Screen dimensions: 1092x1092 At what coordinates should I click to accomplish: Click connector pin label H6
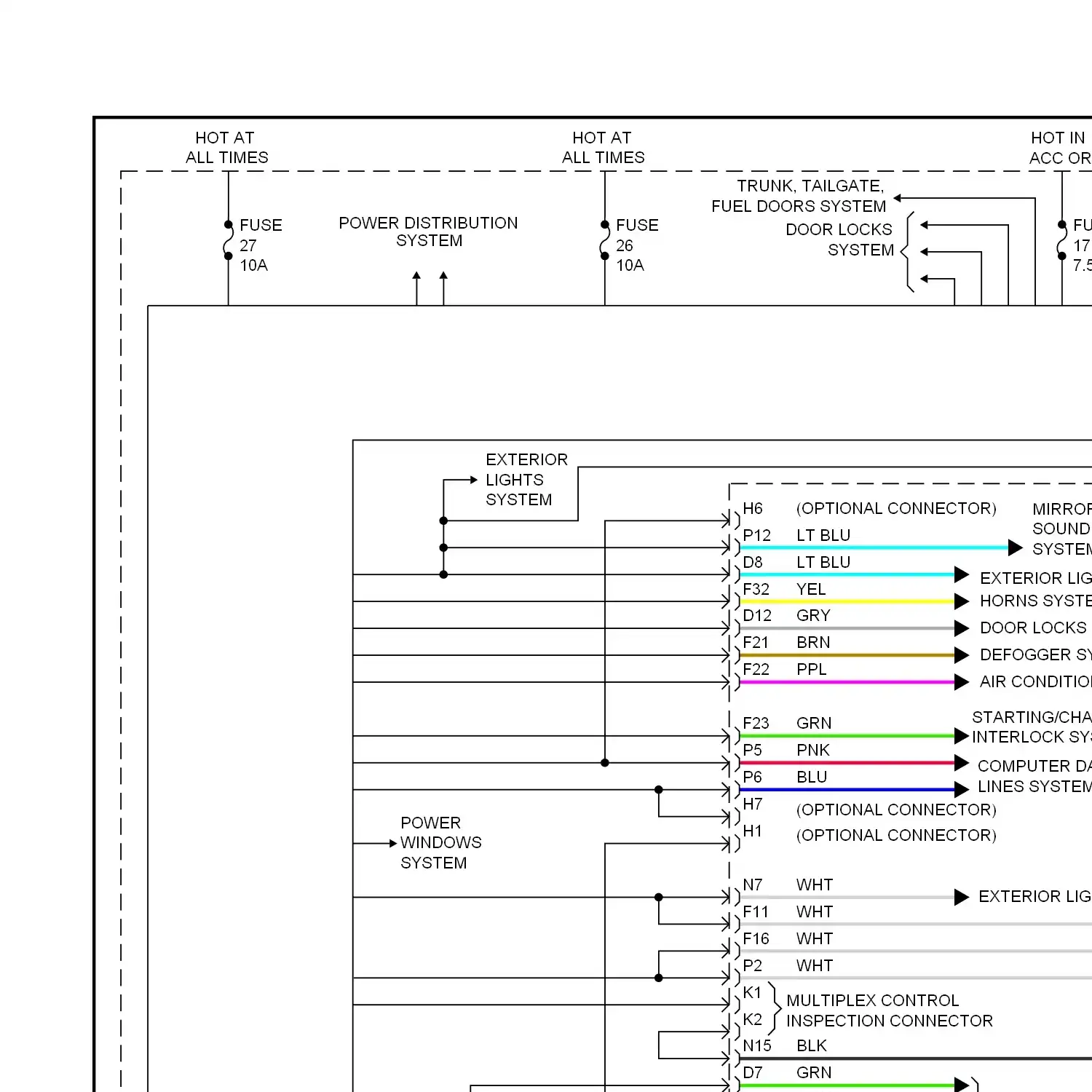coord(753,508)
